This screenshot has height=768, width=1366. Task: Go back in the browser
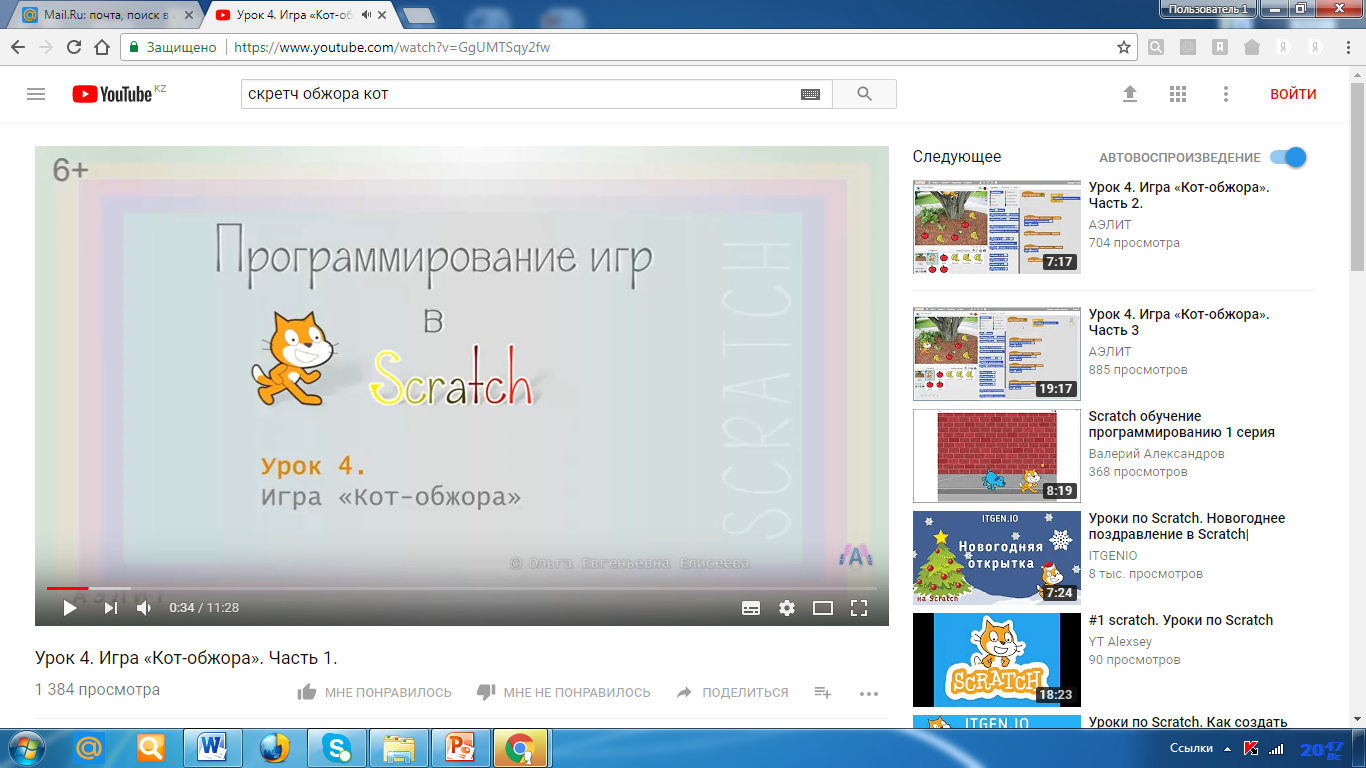click(x=18, y=47)
